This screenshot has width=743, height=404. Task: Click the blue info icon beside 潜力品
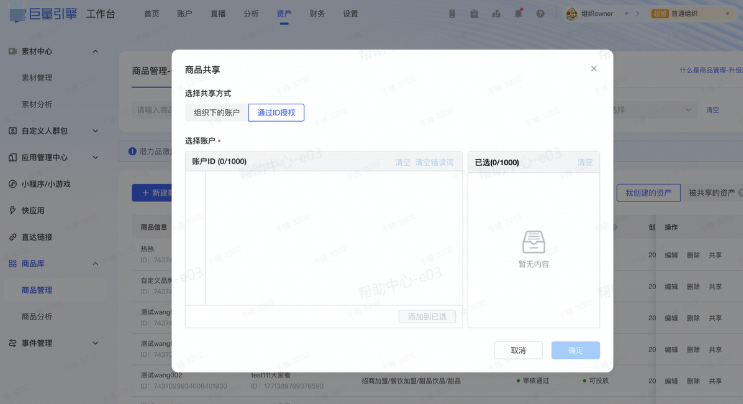point(132,151)
